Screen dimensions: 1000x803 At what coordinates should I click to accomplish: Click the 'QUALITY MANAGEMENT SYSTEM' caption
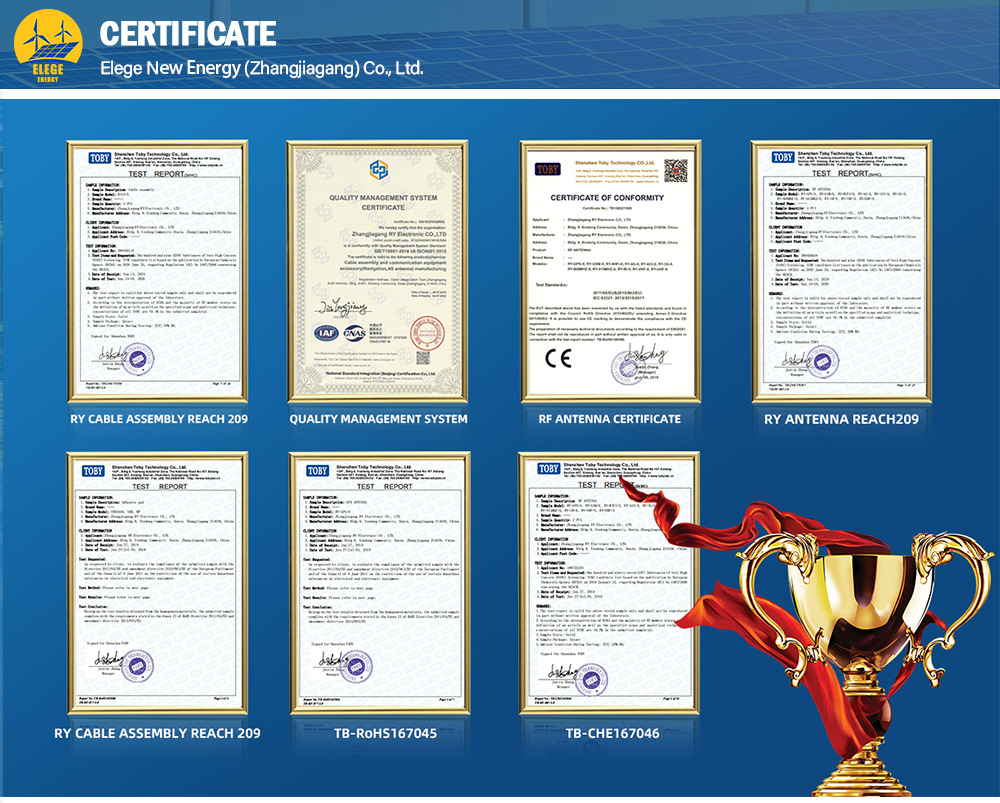pos(378,419)
